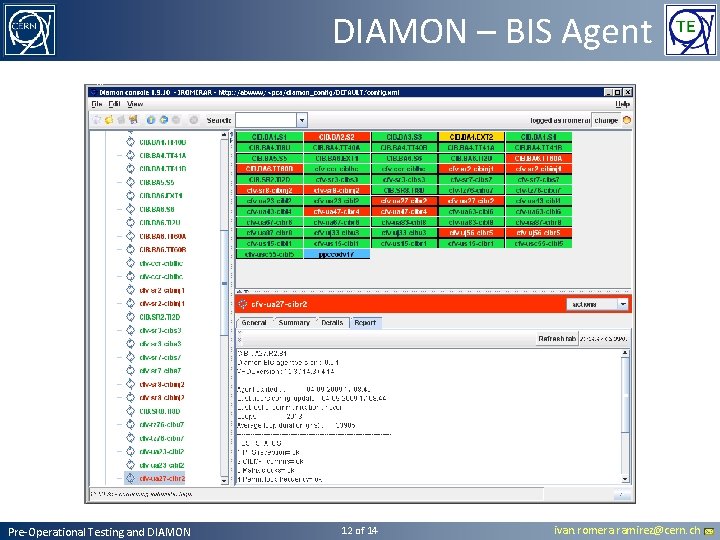Image resolution: width=720 pixels, height=540 pixels.
Task: Click the change button
Action: tap(606, 120)
